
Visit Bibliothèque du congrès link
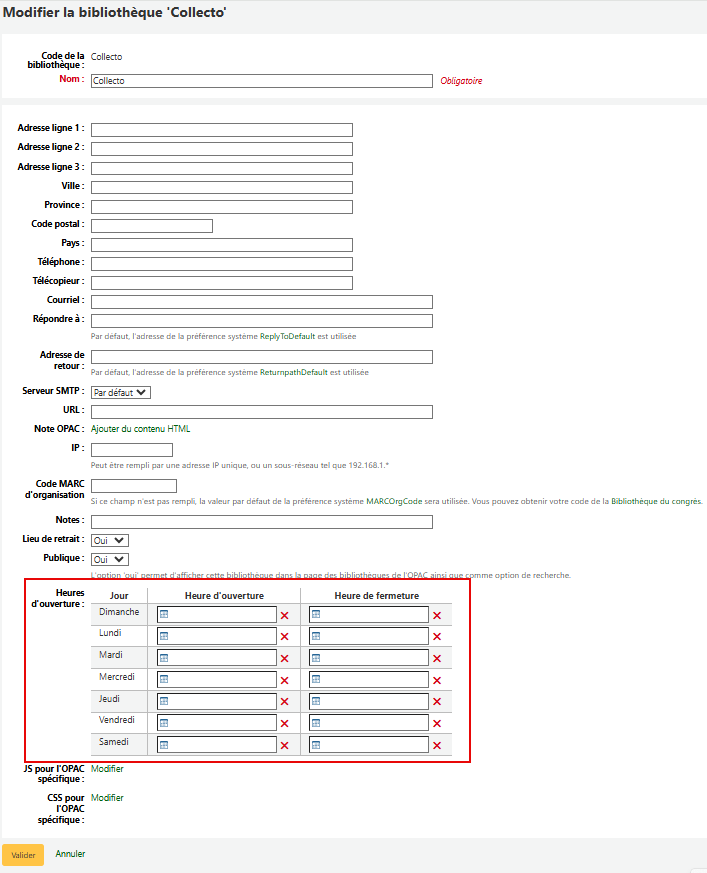(656, 501)
